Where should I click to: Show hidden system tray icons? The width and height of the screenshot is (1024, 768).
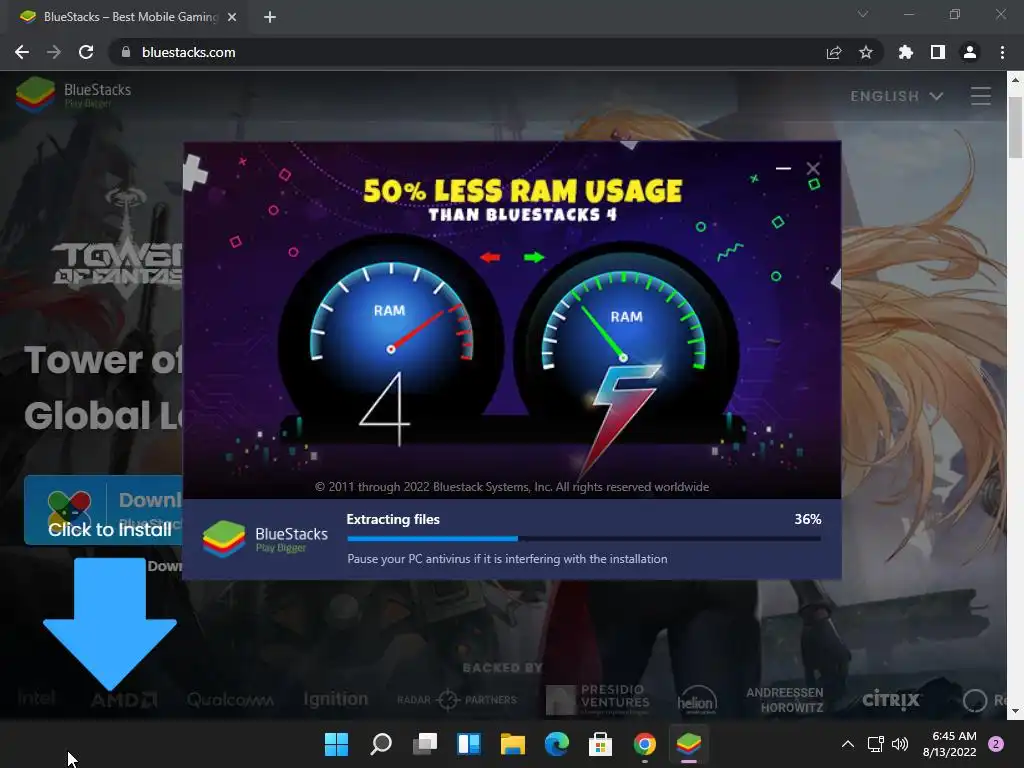click(848, 744)
